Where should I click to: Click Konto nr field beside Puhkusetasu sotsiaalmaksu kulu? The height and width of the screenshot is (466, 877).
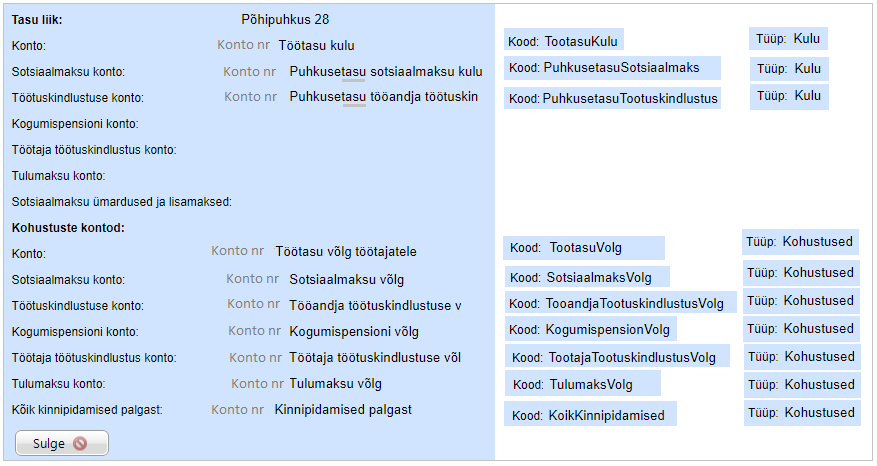(x=249, y=72)
